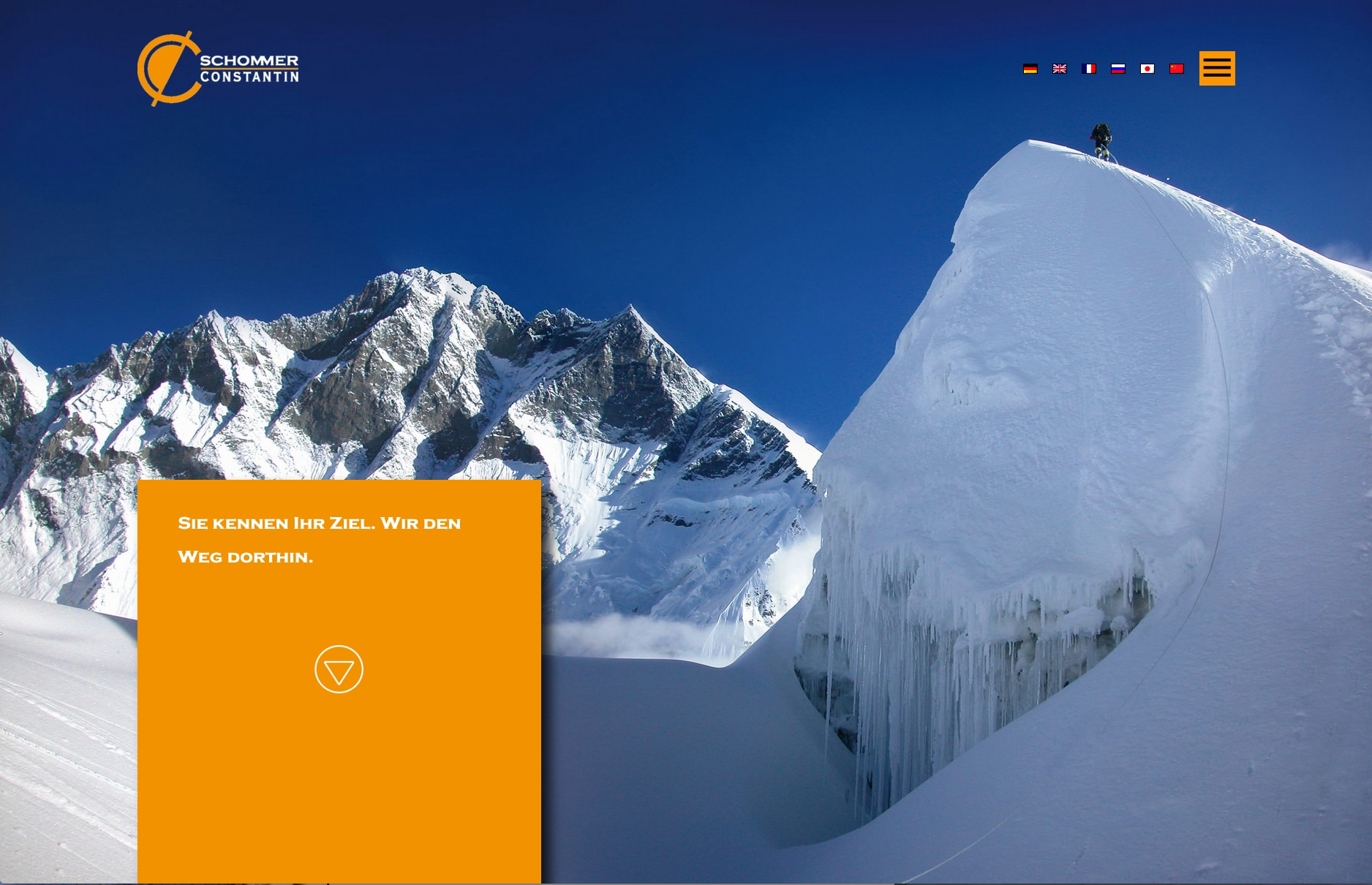Click the Russian flag icon
The height and width of the screenshot is (885, 1372).
click(1117, 69)
